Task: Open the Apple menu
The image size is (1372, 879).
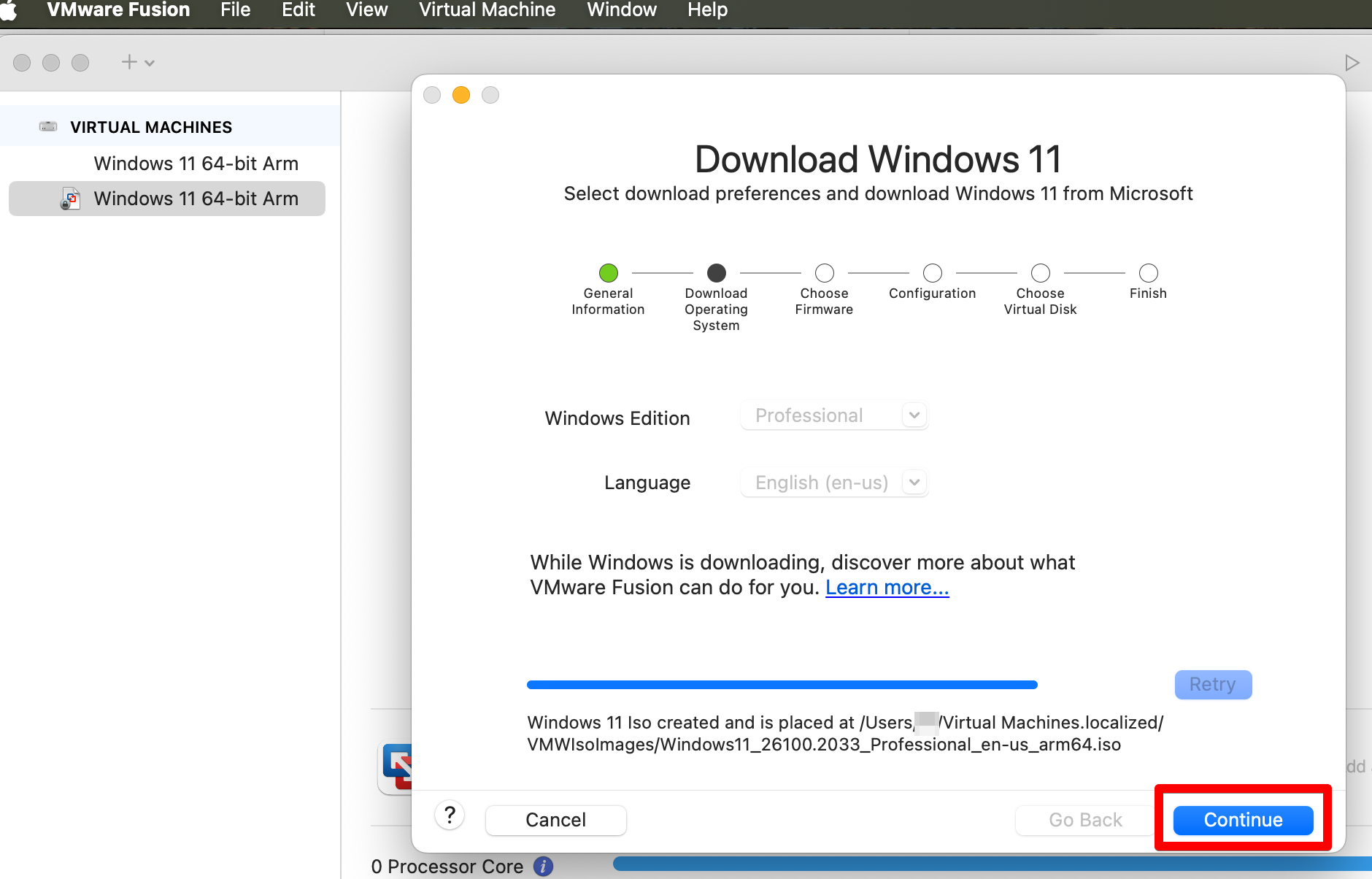Action: pos(9,10)
